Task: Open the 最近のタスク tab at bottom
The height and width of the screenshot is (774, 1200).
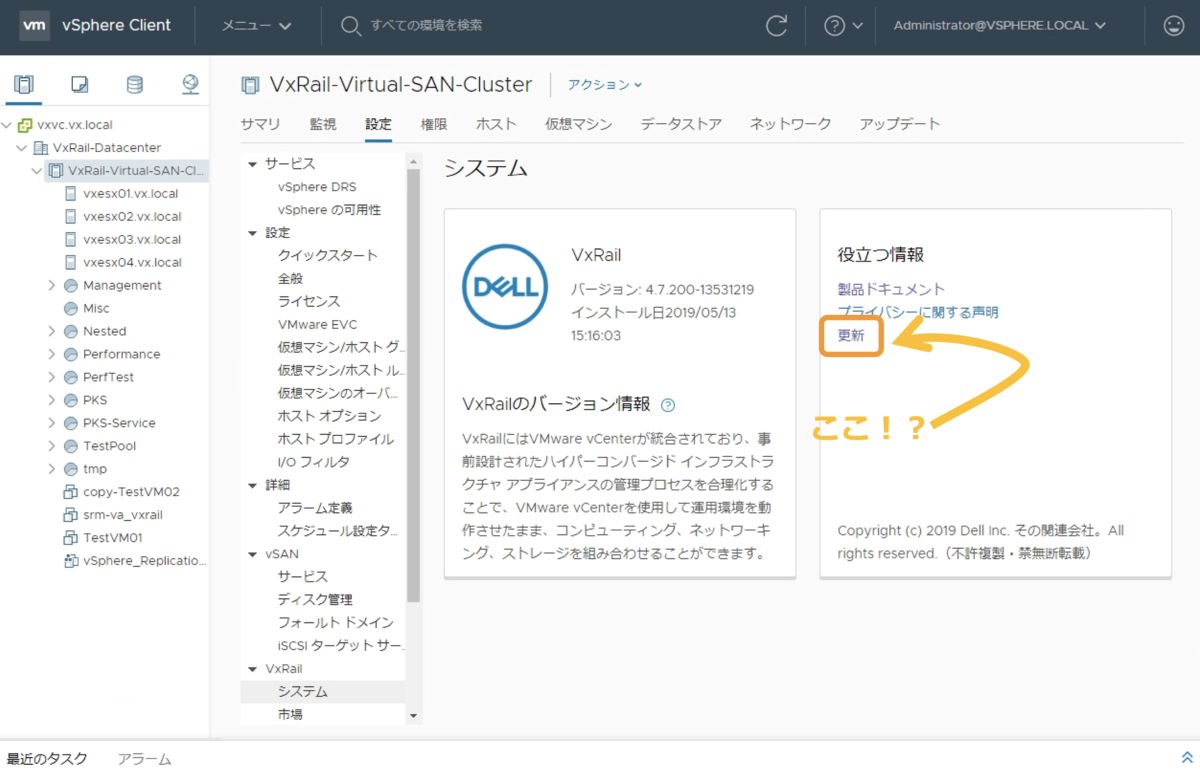Action: 47,759
